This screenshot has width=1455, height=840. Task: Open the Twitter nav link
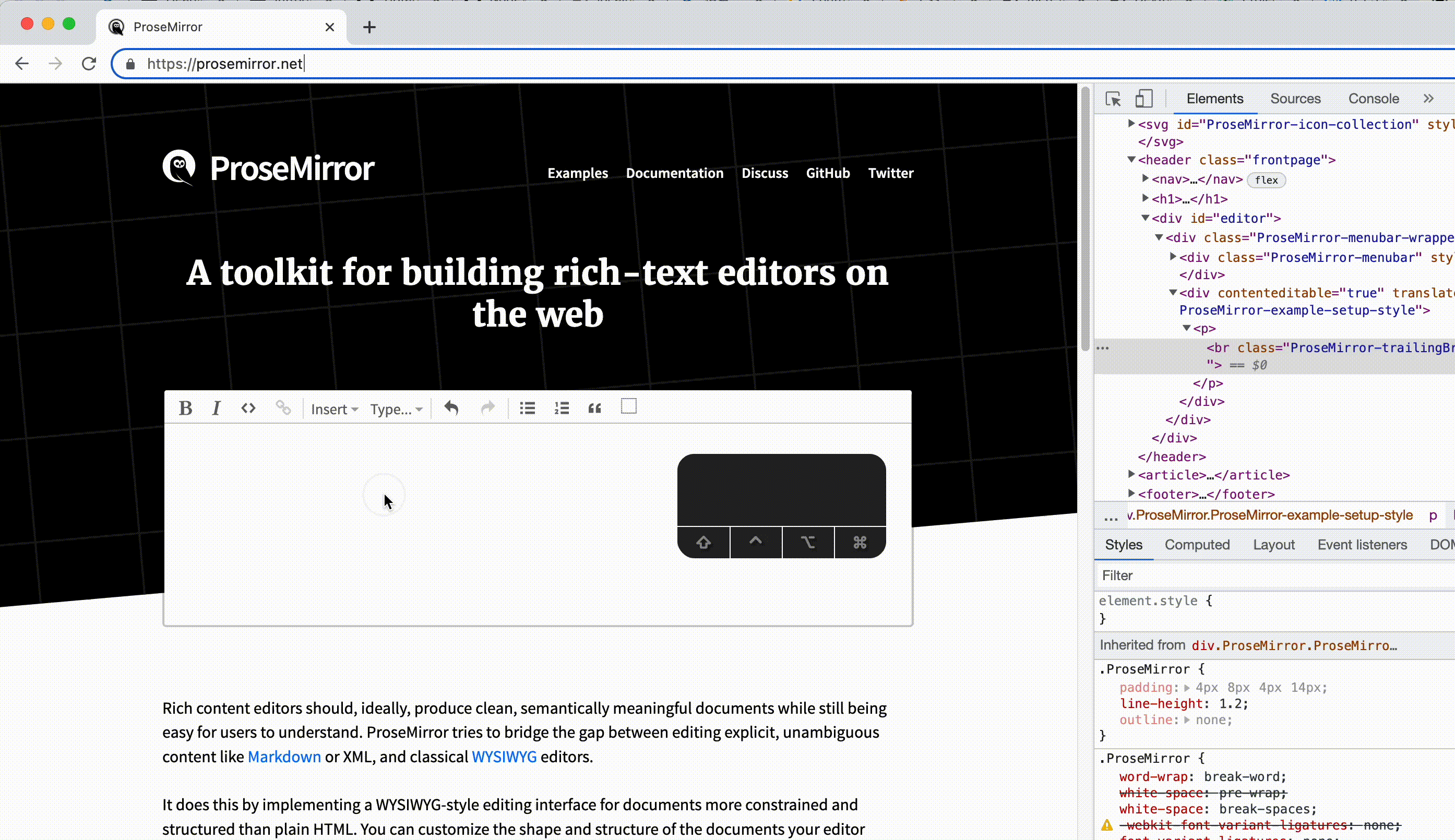click(x=891, y=173)
